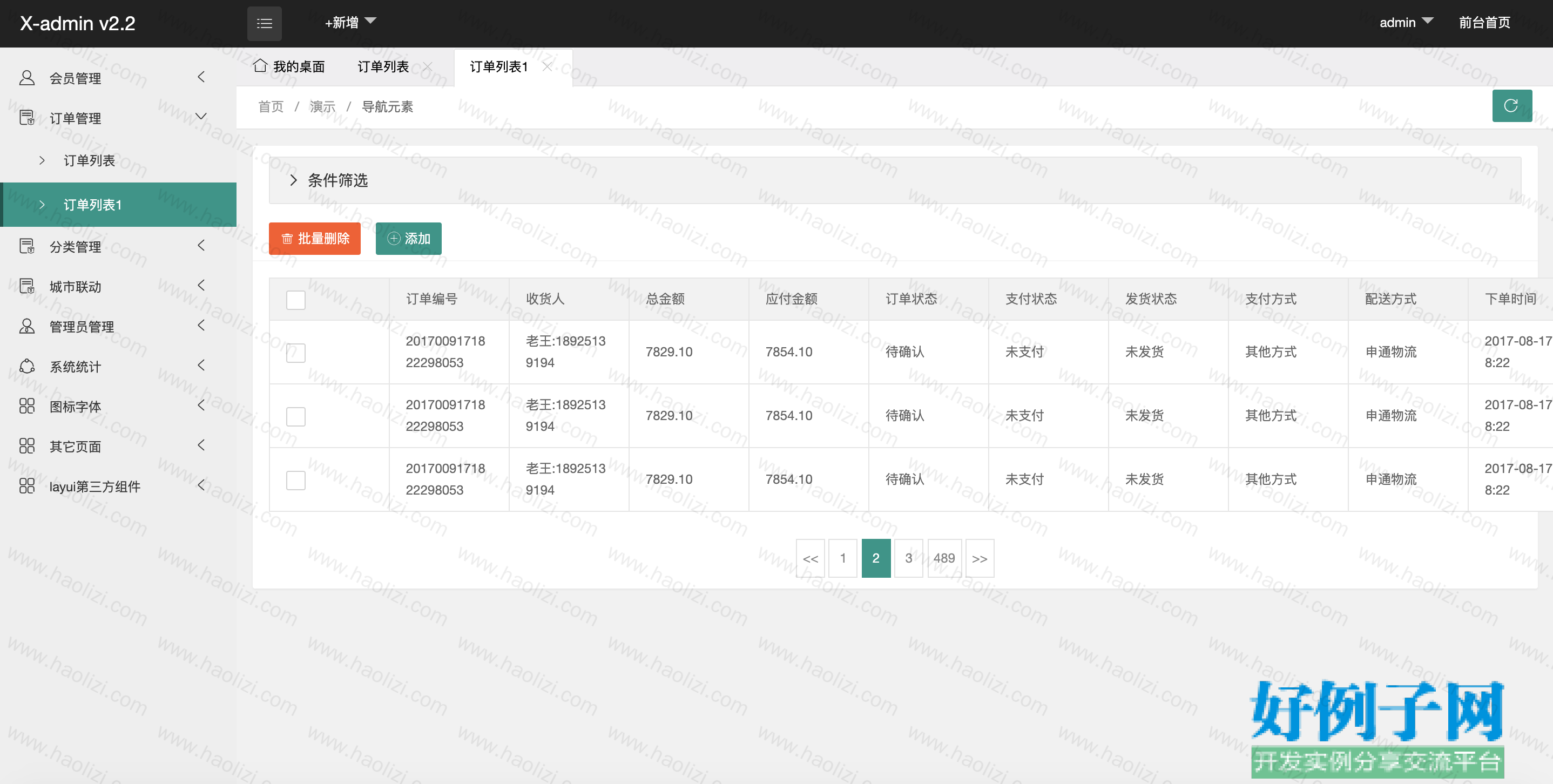Viewport: 1553px width, 784px height.
Task: Click the 批量删除 button
Action: (x=315, y=239)
